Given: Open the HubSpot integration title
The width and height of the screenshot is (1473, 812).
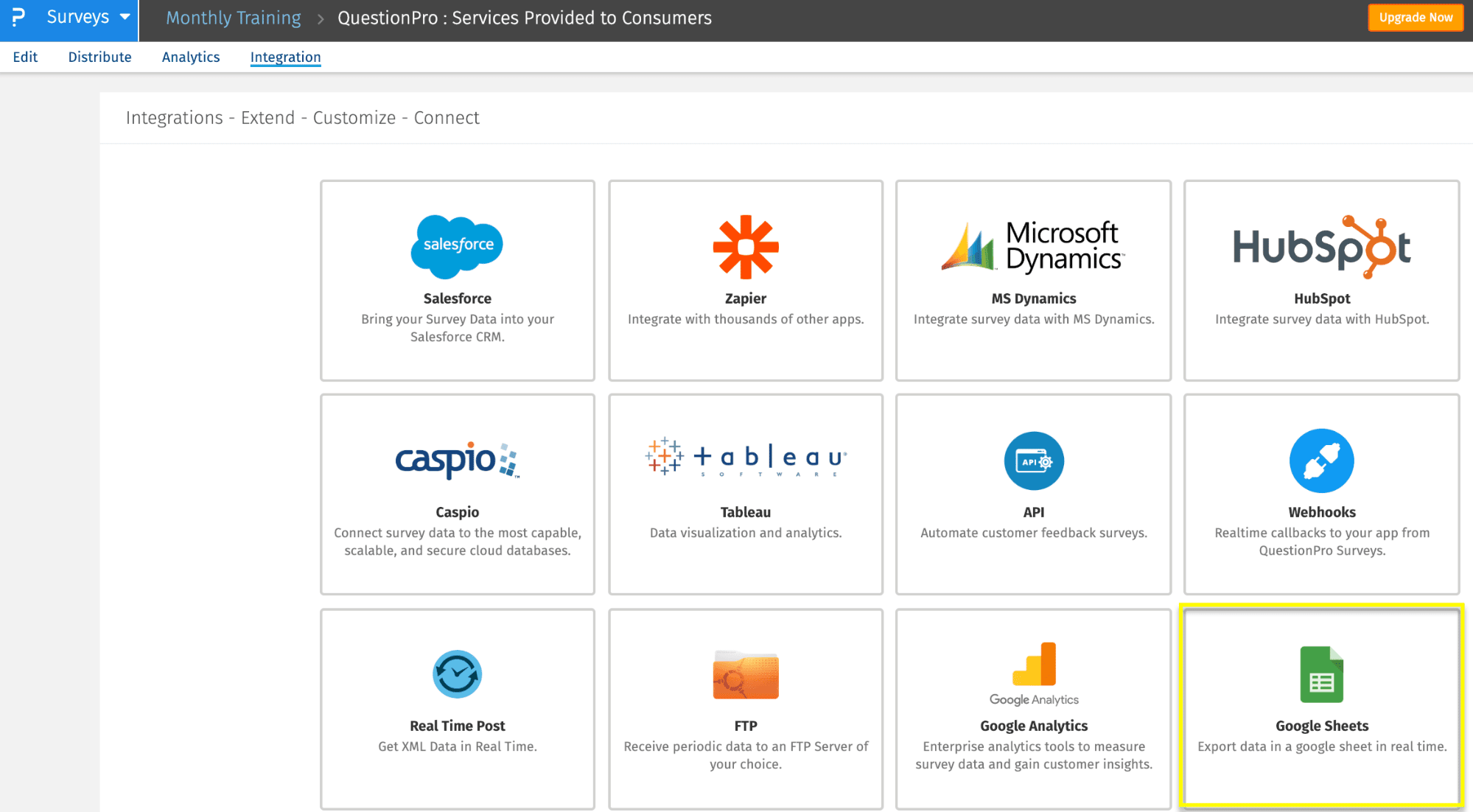Looking at the screenshot, I should 1322,298.
